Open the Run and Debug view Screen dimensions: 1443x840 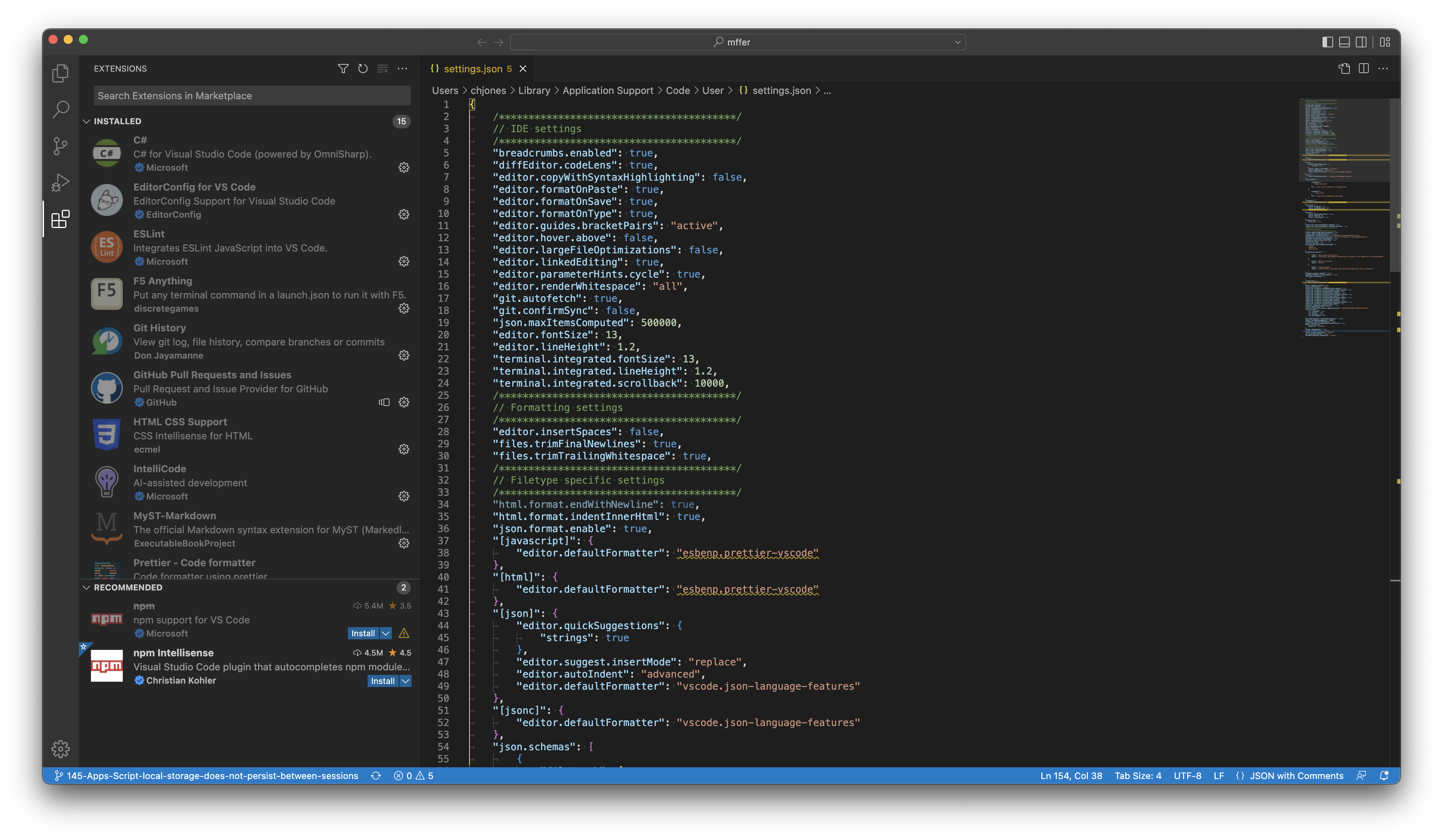(60, 182)
